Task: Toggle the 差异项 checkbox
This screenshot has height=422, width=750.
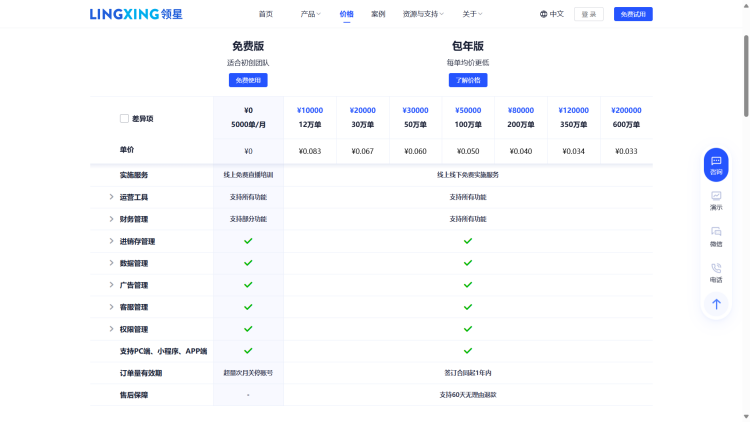Action: click(124, 118)
